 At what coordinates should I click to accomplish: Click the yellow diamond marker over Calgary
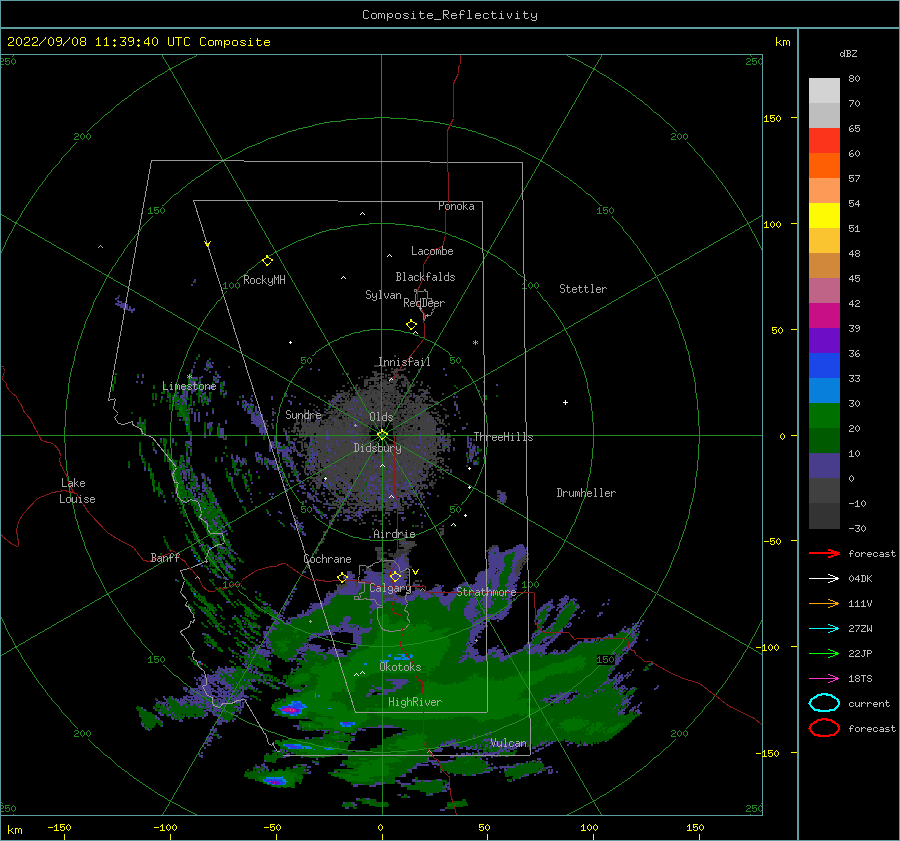click(x=395, y=576)
